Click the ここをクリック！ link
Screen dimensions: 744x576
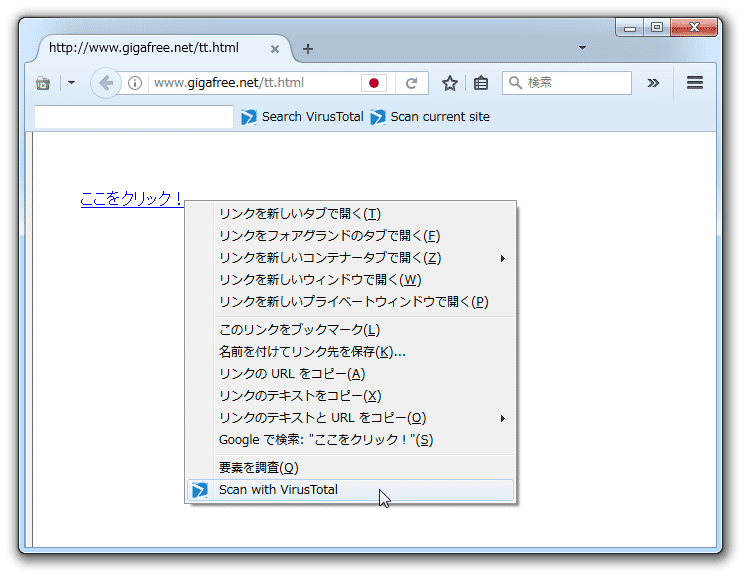coord(131,198)
